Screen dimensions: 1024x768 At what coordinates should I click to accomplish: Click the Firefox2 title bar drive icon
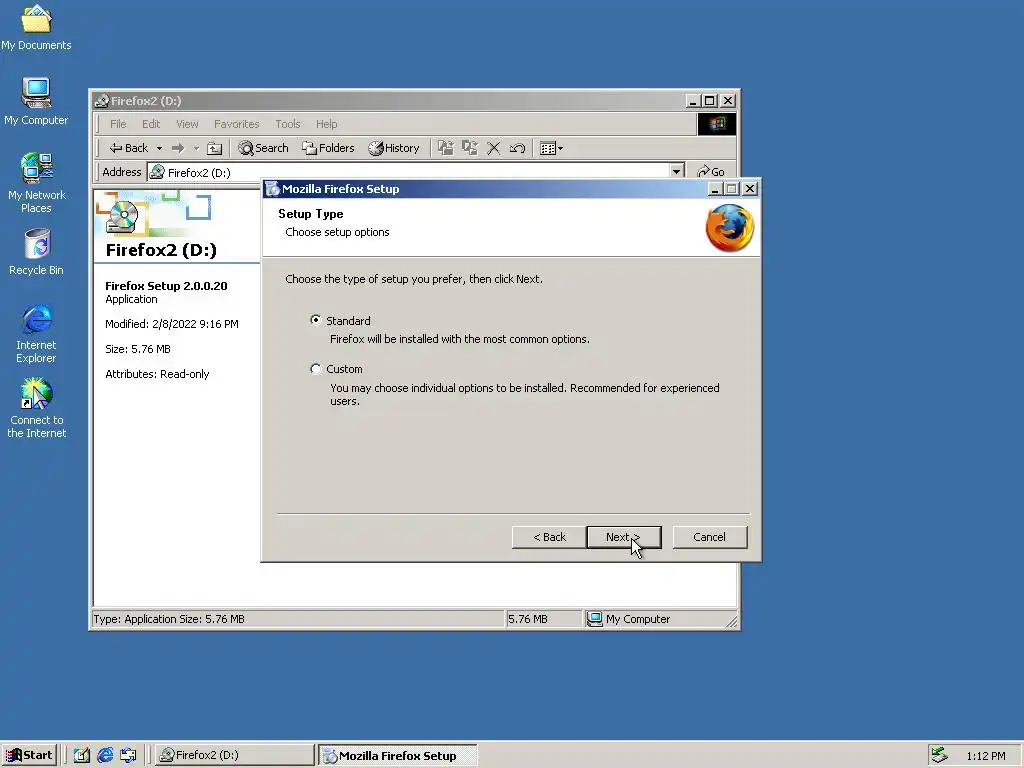(x=101, y=101)
